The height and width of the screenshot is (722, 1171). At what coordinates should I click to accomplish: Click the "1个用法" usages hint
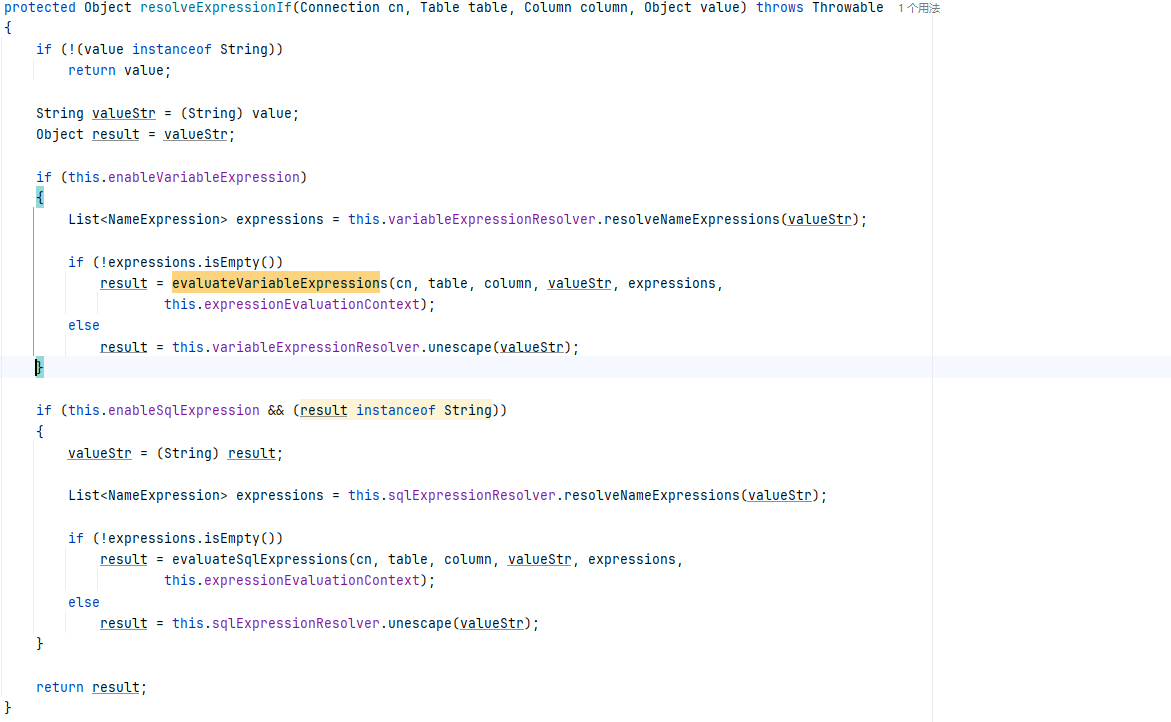pyautogui.click(x=918, y=8)
